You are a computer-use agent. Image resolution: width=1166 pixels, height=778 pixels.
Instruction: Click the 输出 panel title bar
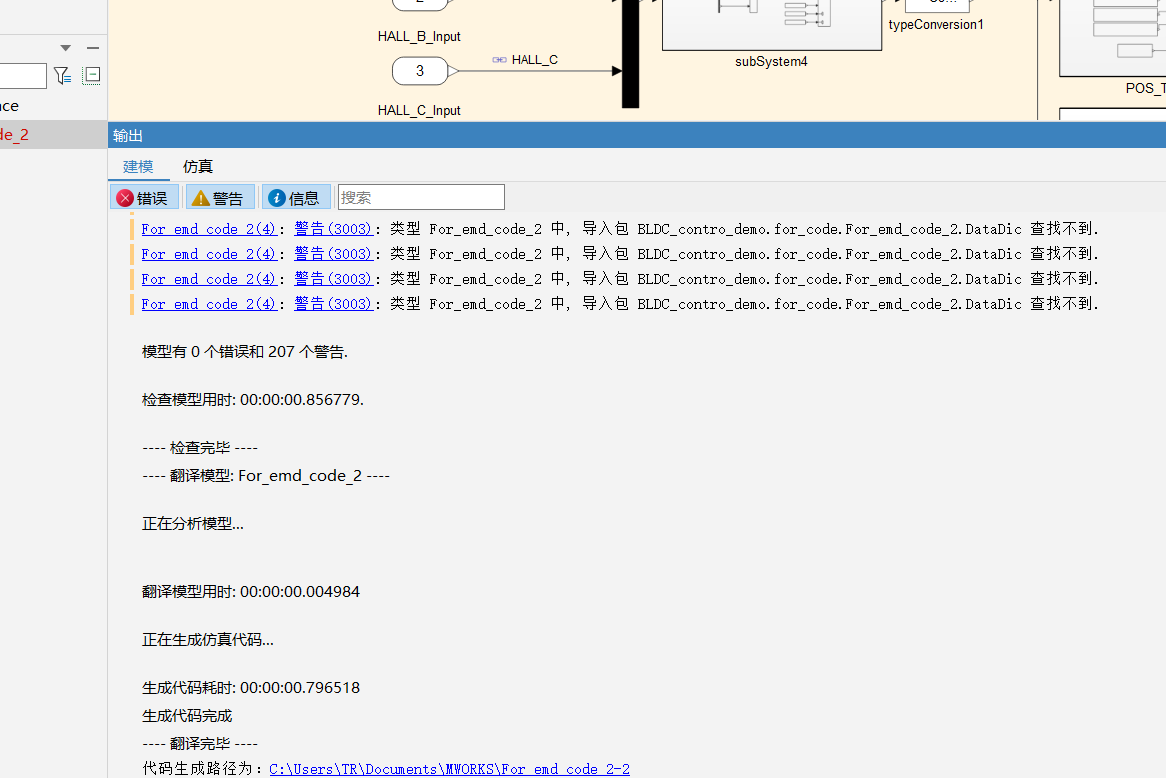[637, 135]
